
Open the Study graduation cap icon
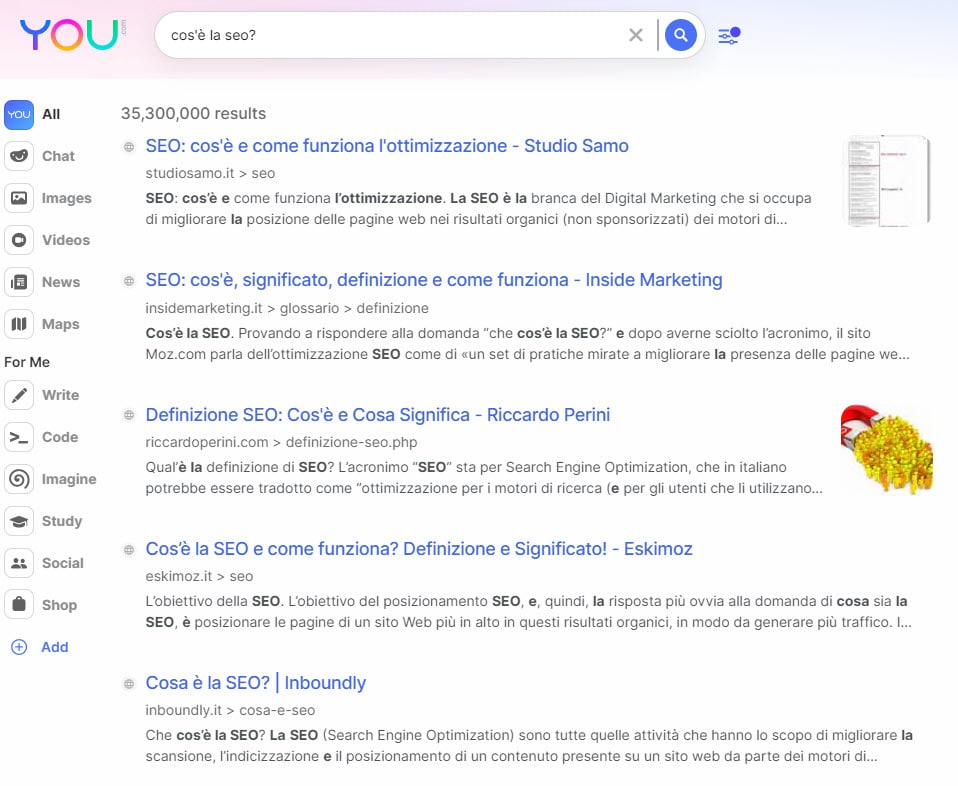19,521
